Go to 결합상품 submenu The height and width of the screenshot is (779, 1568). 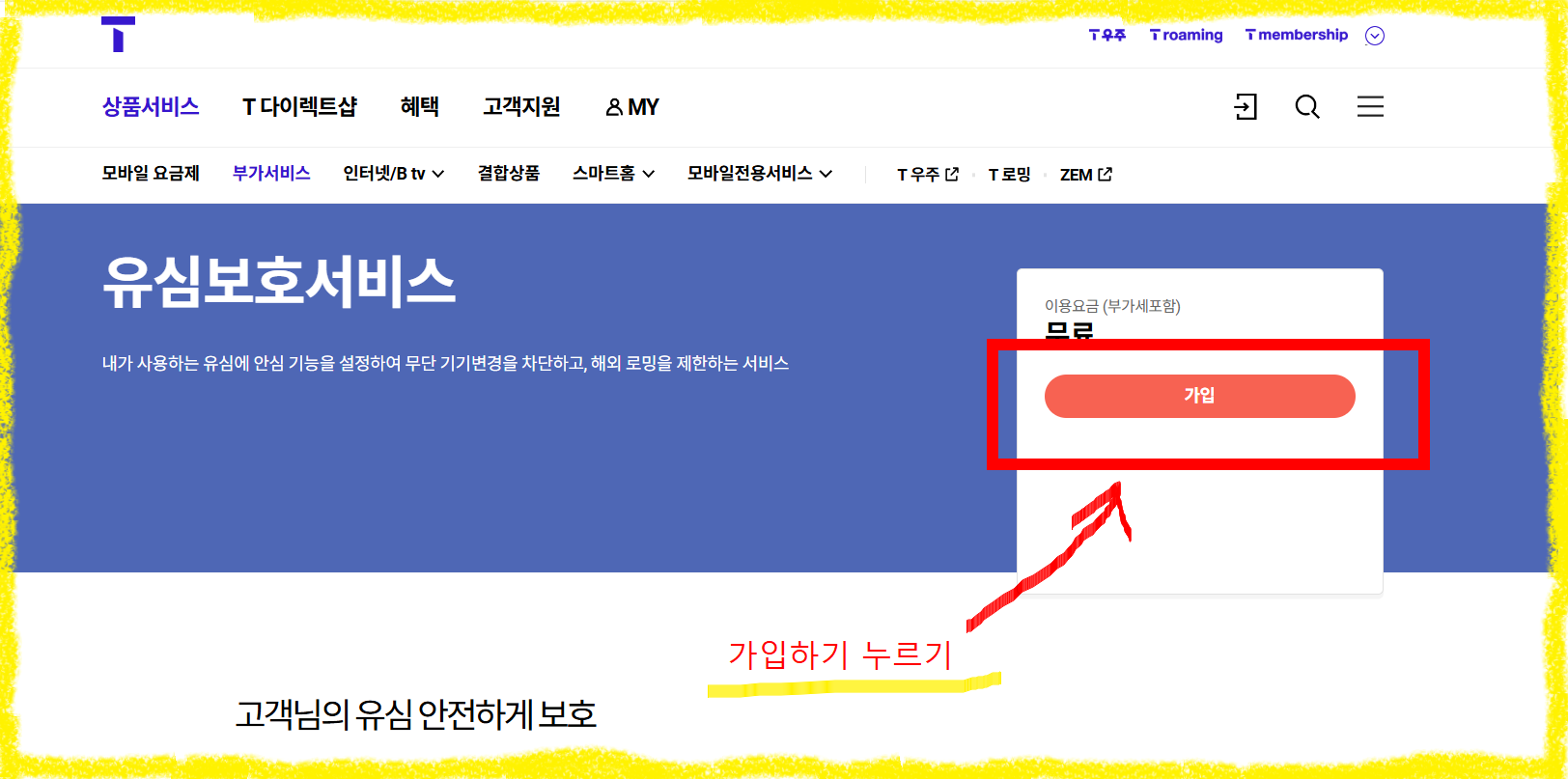pyautogui.click(x=509, y=174)
